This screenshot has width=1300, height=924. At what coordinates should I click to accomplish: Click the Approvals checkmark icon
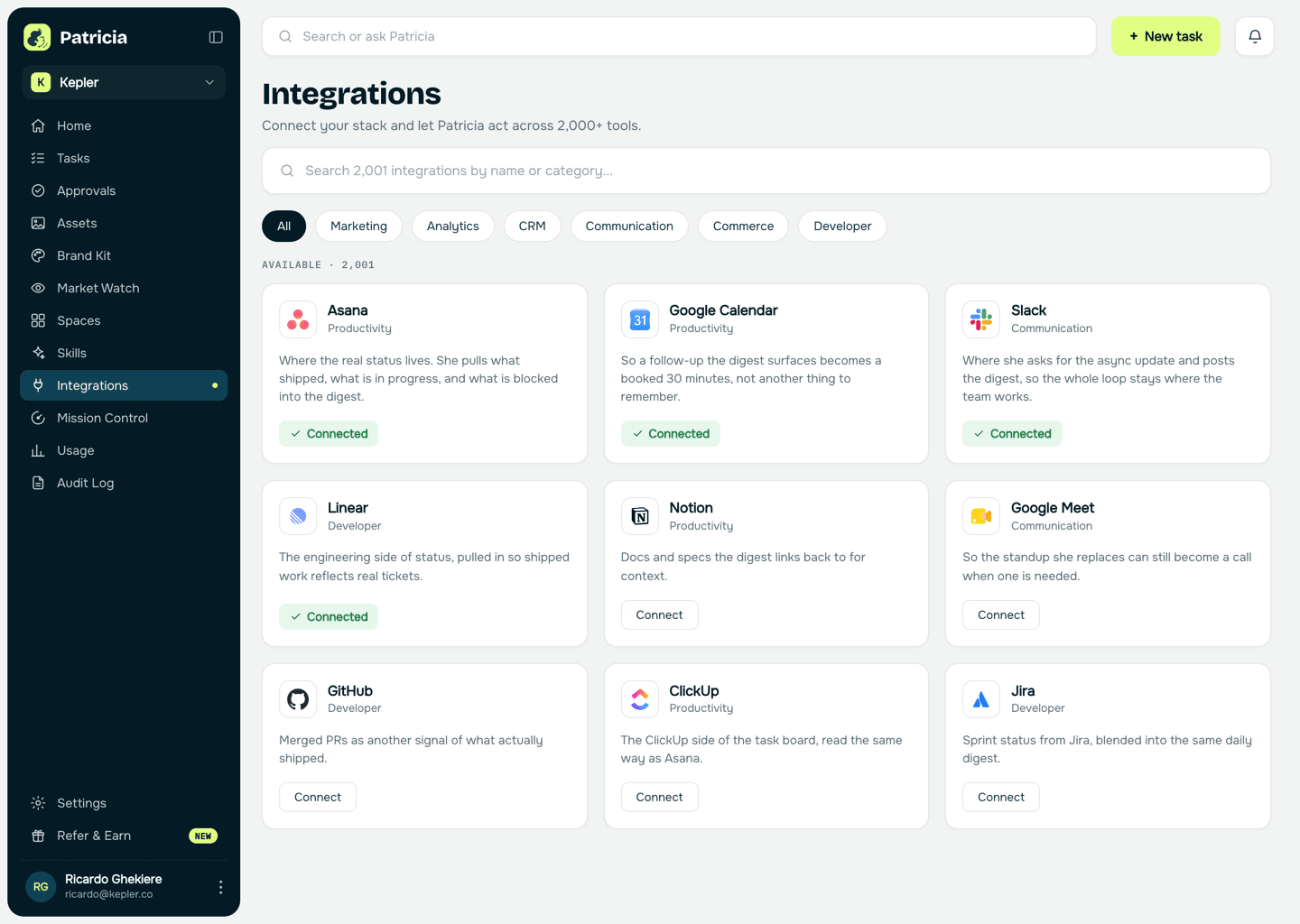click(38, 190)
